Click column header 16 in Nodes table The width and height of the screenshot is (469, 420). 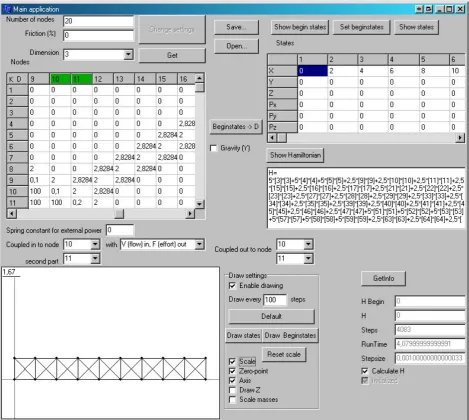coord(186,79)
